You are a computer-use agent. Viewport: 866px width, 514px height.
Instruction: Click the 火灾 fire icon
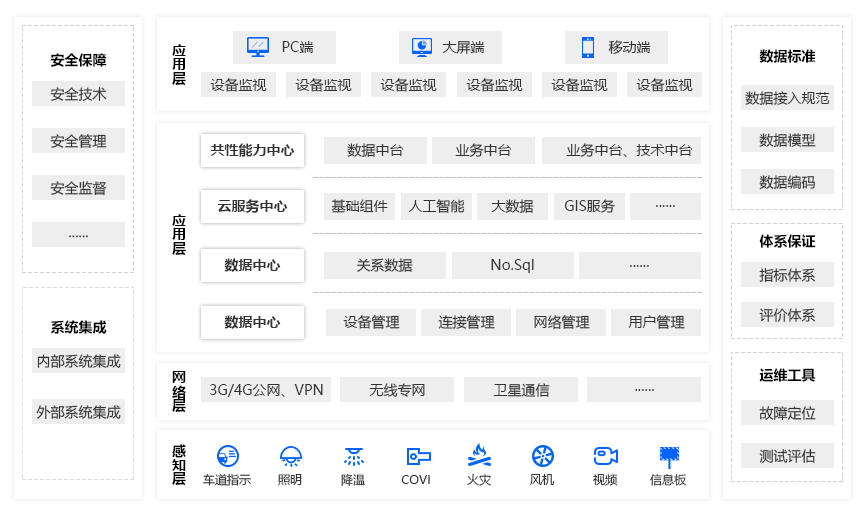coord(479,456)
